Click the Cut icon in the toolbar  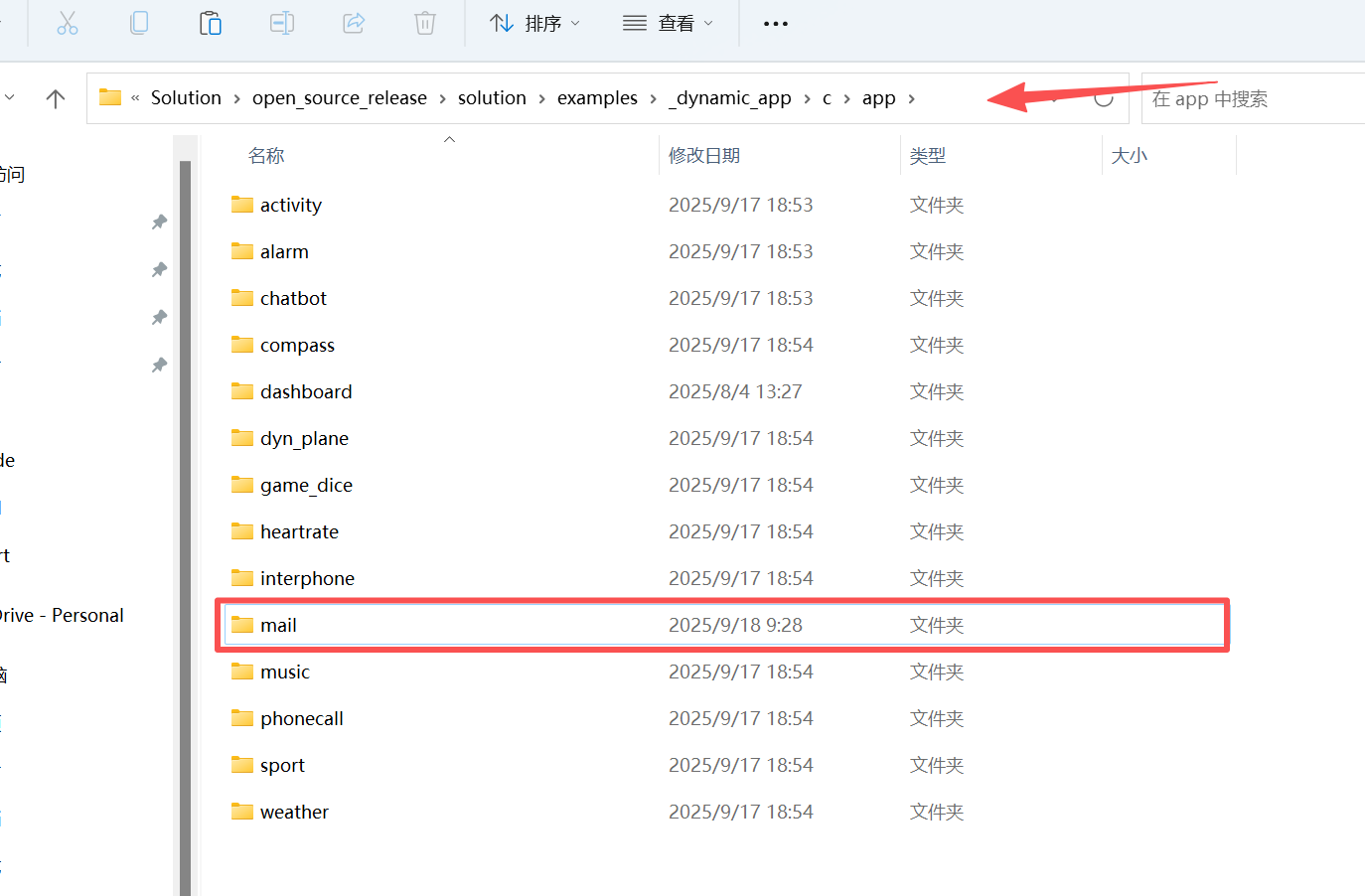tap(68, 23)
